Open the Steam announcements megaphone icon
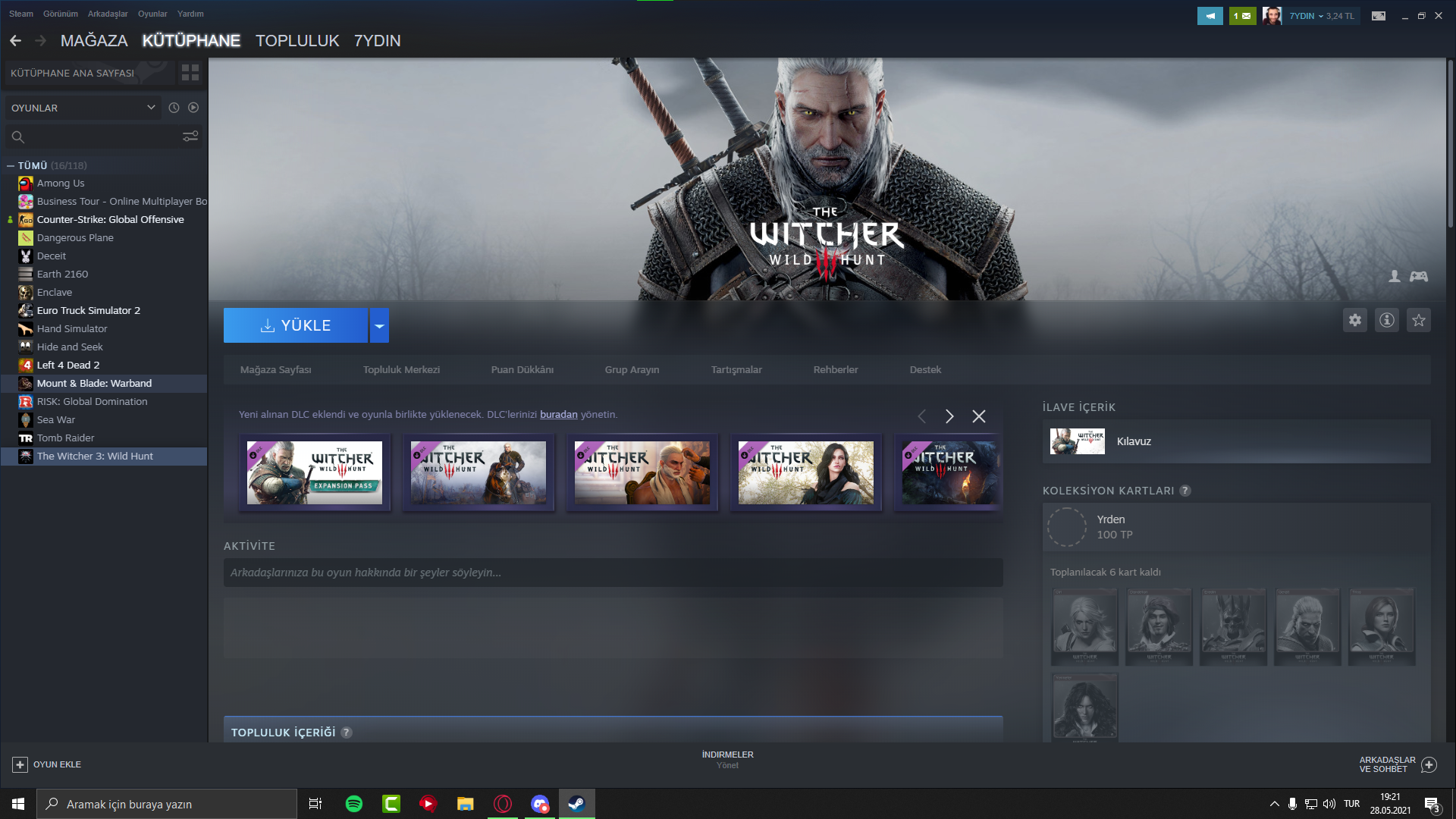The width and height of the screenshot is (1456, 819). coord(1210,16)
